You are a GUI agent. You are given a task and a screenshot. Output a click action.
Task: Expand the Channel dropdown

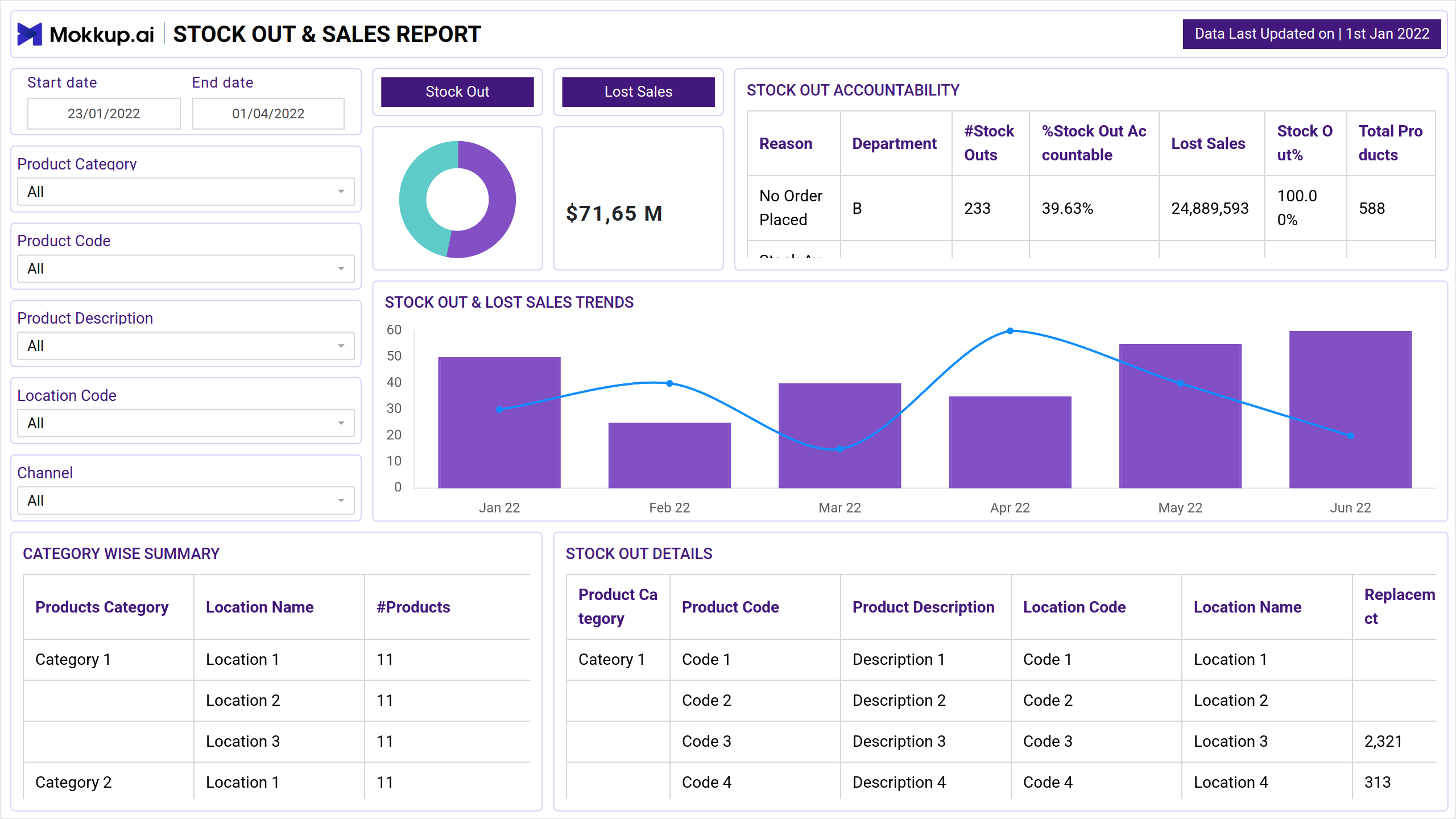186,500
